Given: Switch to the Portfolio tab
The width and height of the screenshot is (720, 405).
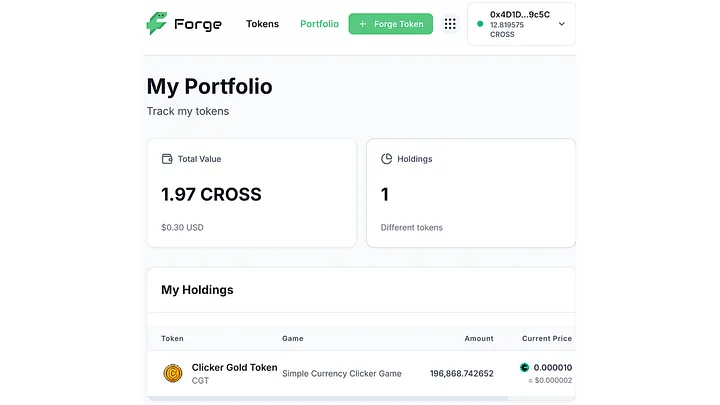Looking at the screenshot, I should point(319,24).
